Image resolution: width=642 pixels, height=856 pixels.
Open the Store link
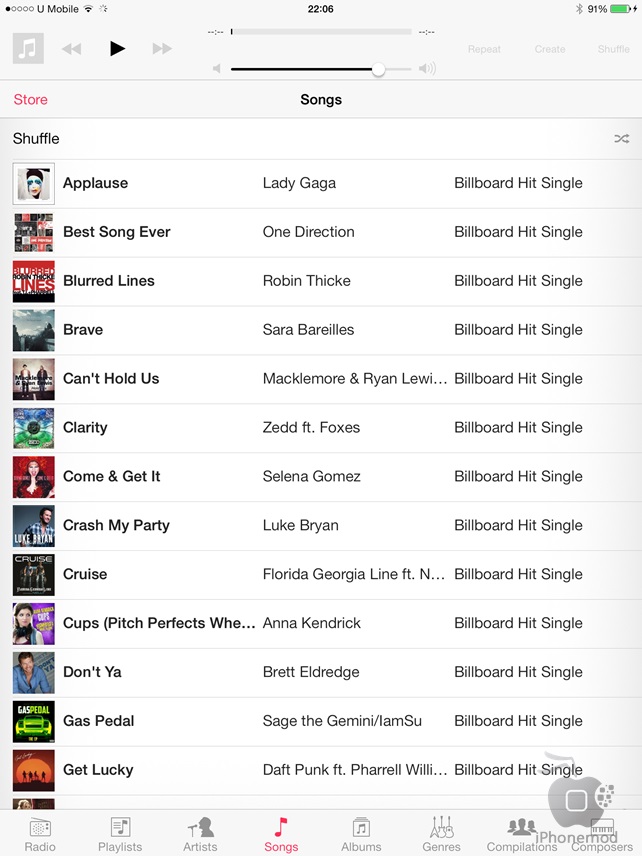point(31,99)
